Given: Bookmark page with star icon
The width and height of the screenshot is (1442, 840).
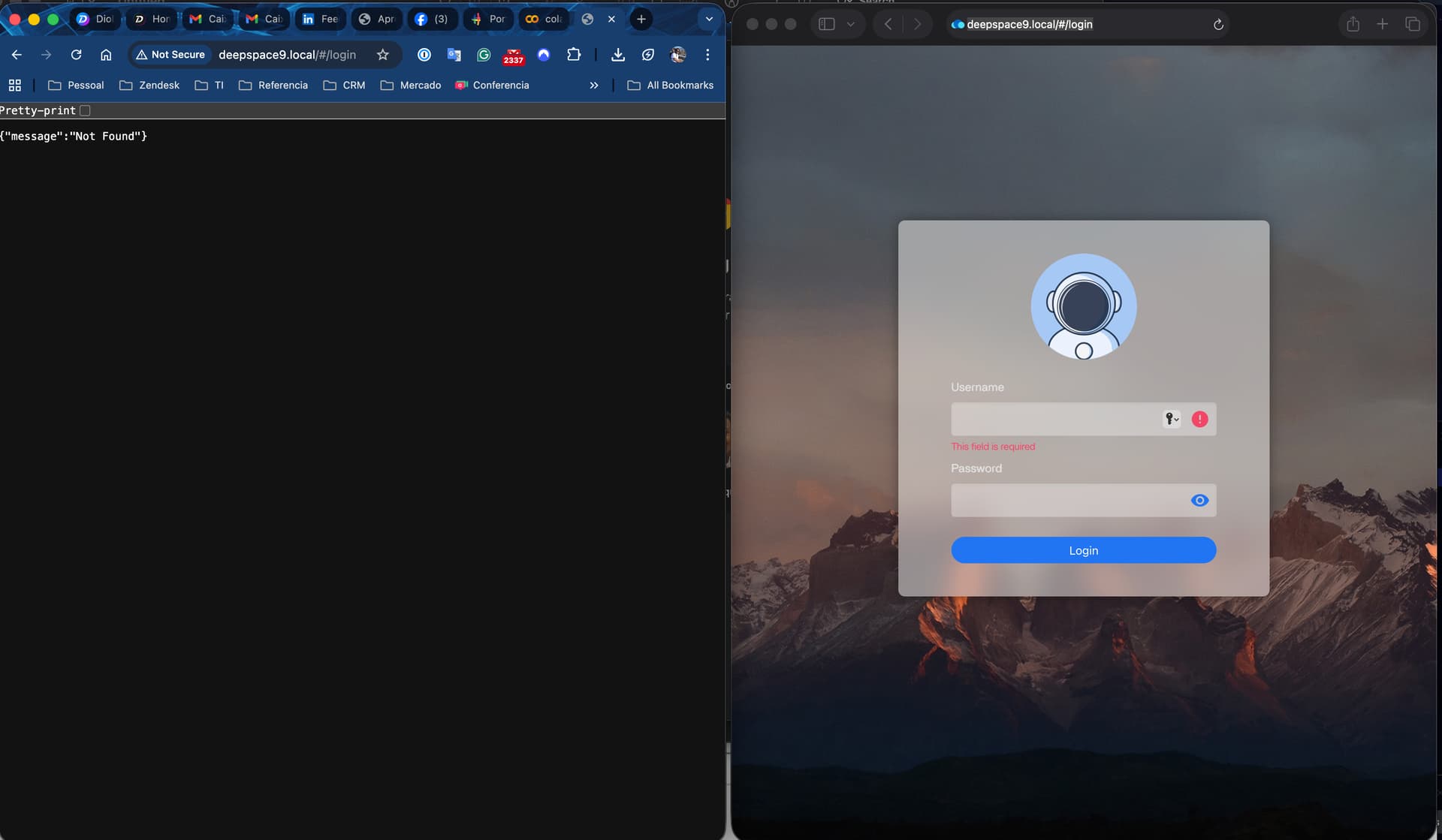Looking at the screenshot, I should [x=382, y=55].
